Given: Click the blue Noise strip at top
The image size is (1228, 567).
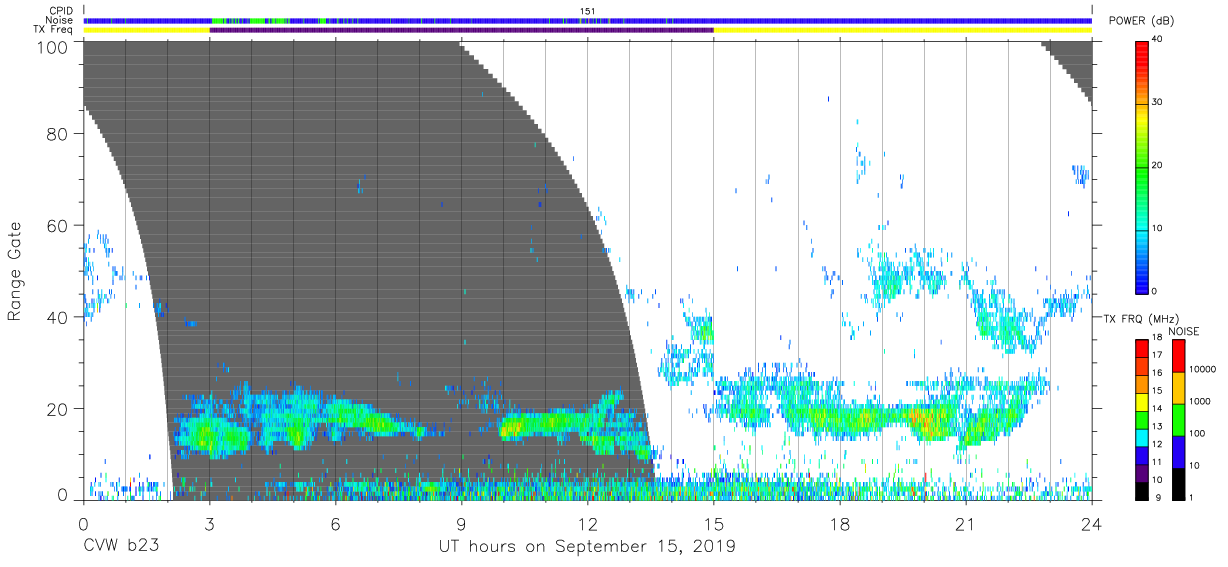Looking at the screenshot, I should 588,20.
